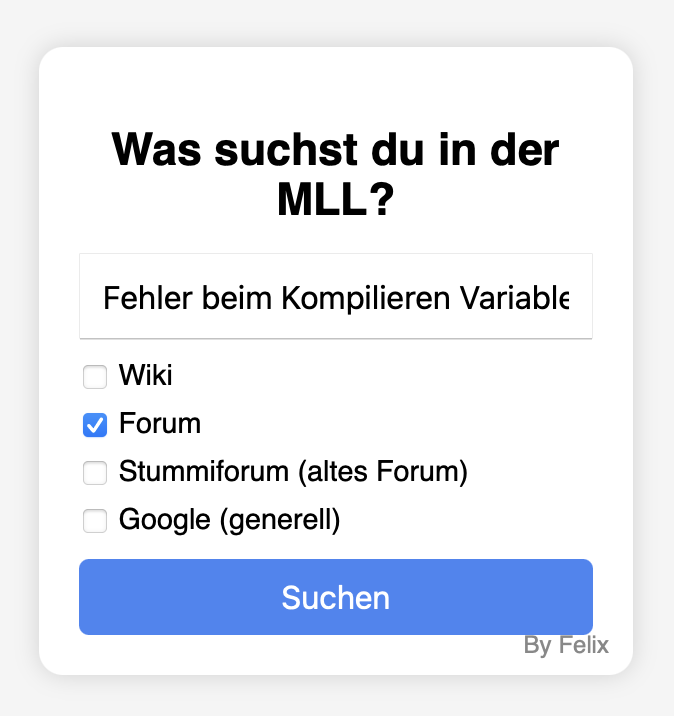This screenshot has width=674, height=716.
Task: Click the "Forum" option label
Action: point(160,424)
